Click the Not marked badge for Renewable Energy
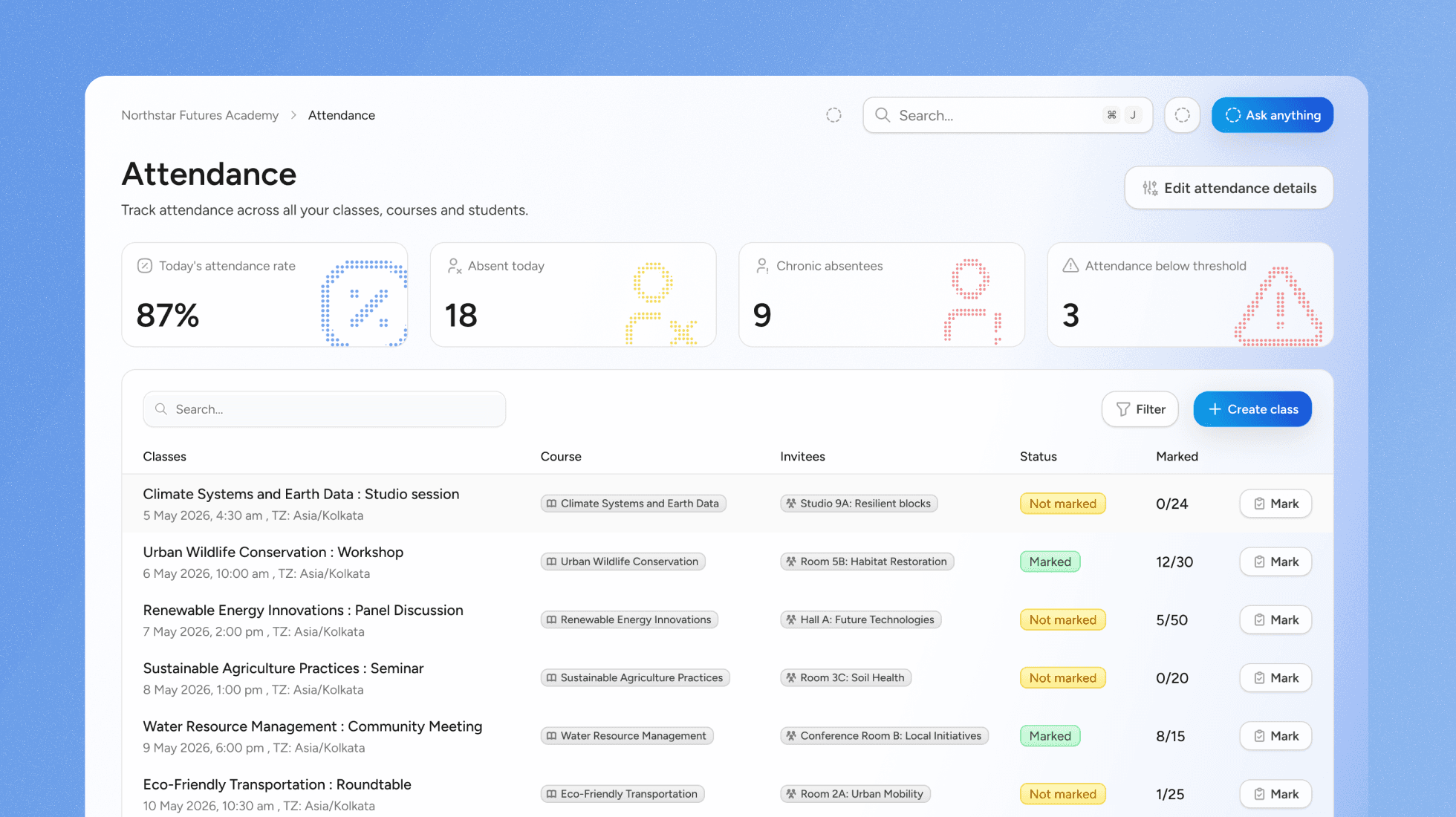1456x817 pixels. click(1062, 619)
